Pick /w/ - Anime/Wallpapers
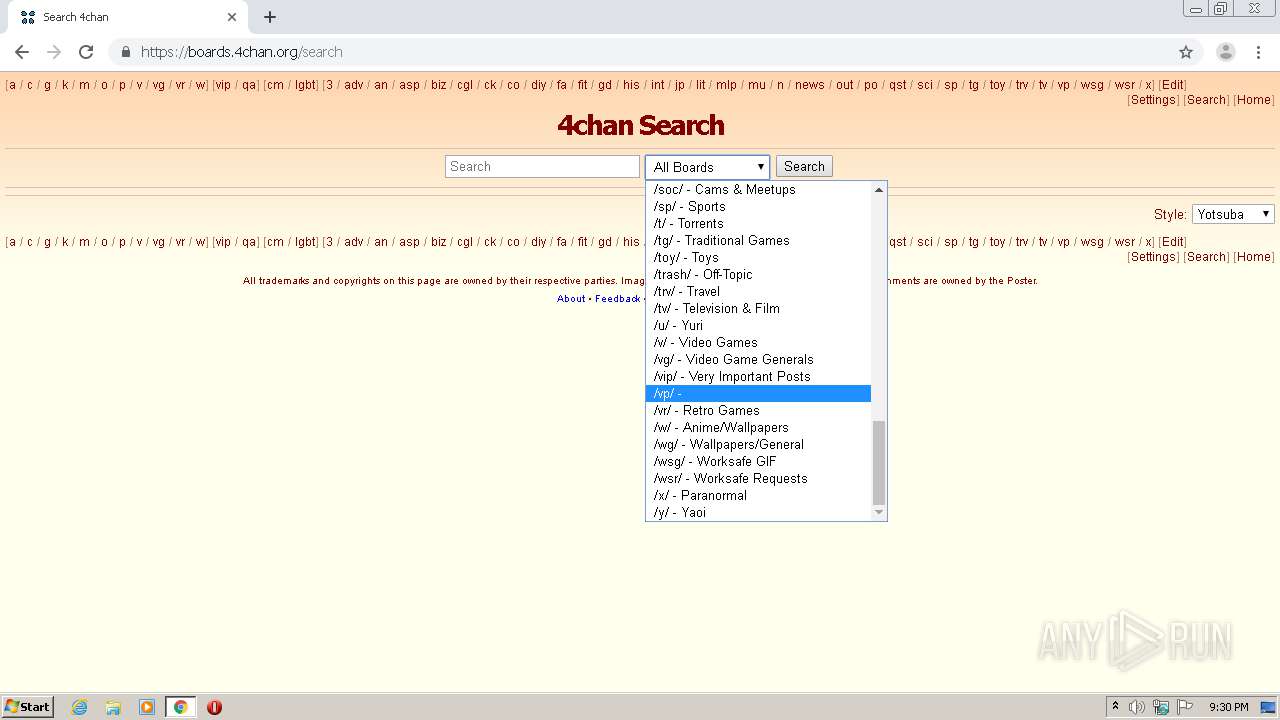This screenshot has height=720, width=1280. click(x=758, y=427)
